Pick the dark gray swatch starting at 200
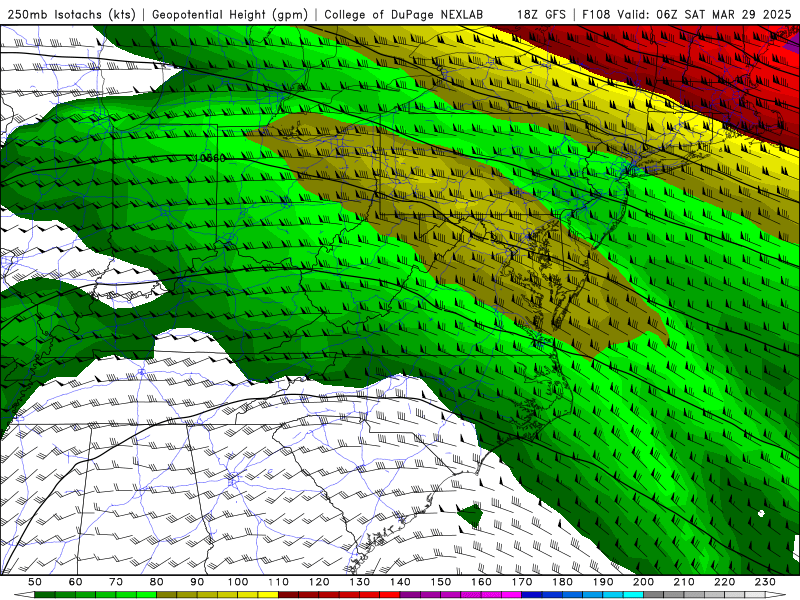Viewport: 800px width, 600px height. 654,595
